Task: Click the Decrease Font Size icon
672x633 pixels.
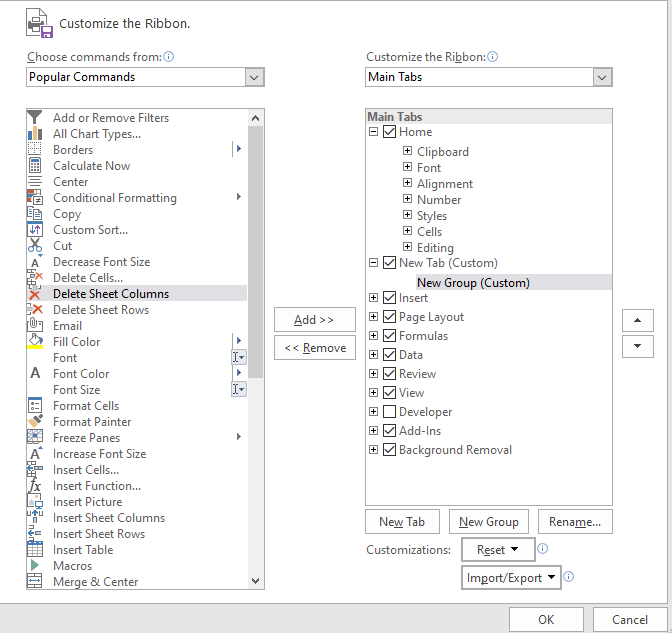Action: click(35, 261)
